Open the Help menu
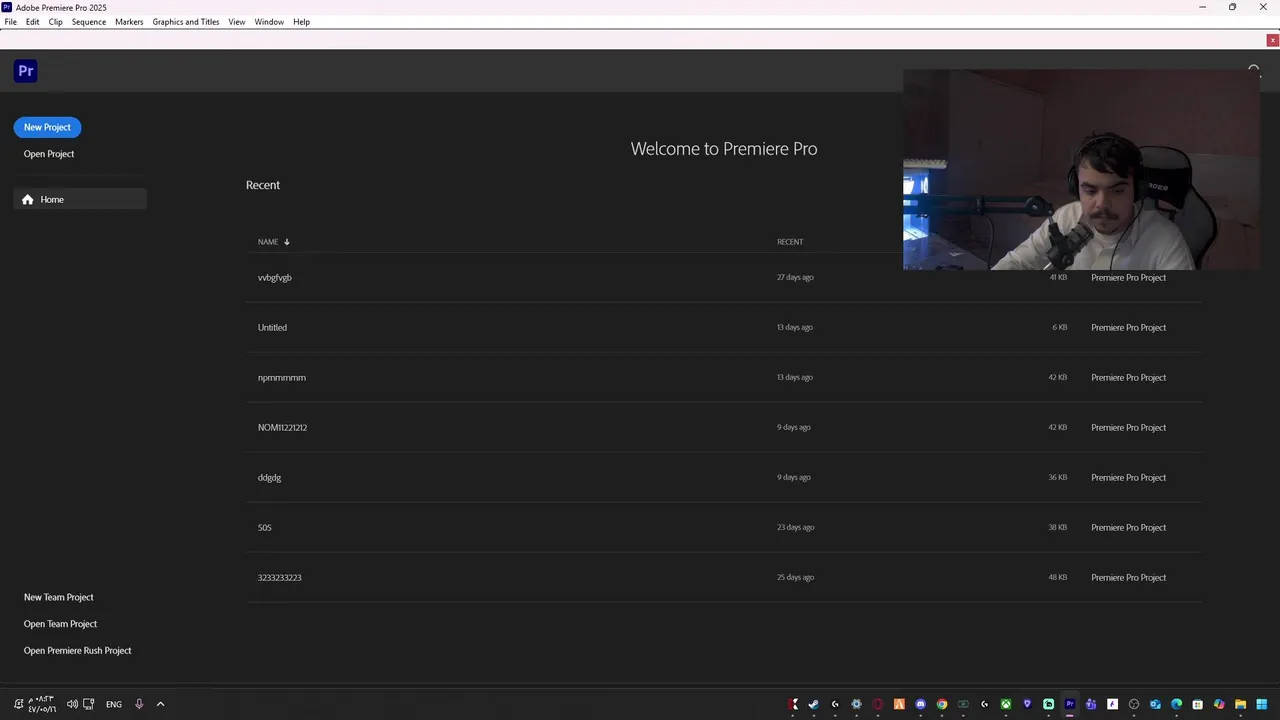 point(302,22)
